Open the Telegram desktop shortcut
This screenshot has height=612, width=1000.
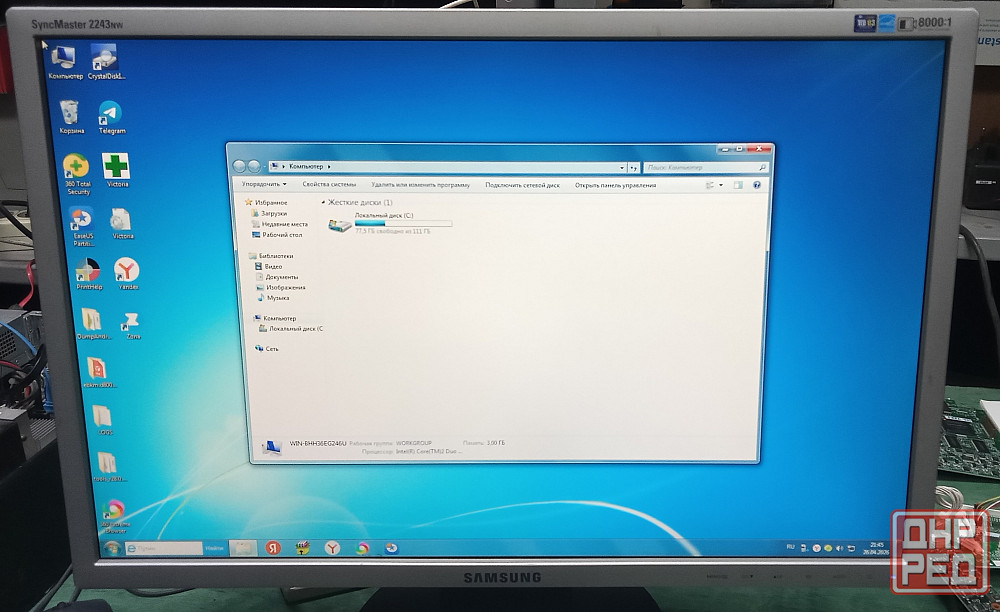coord(110,115)
